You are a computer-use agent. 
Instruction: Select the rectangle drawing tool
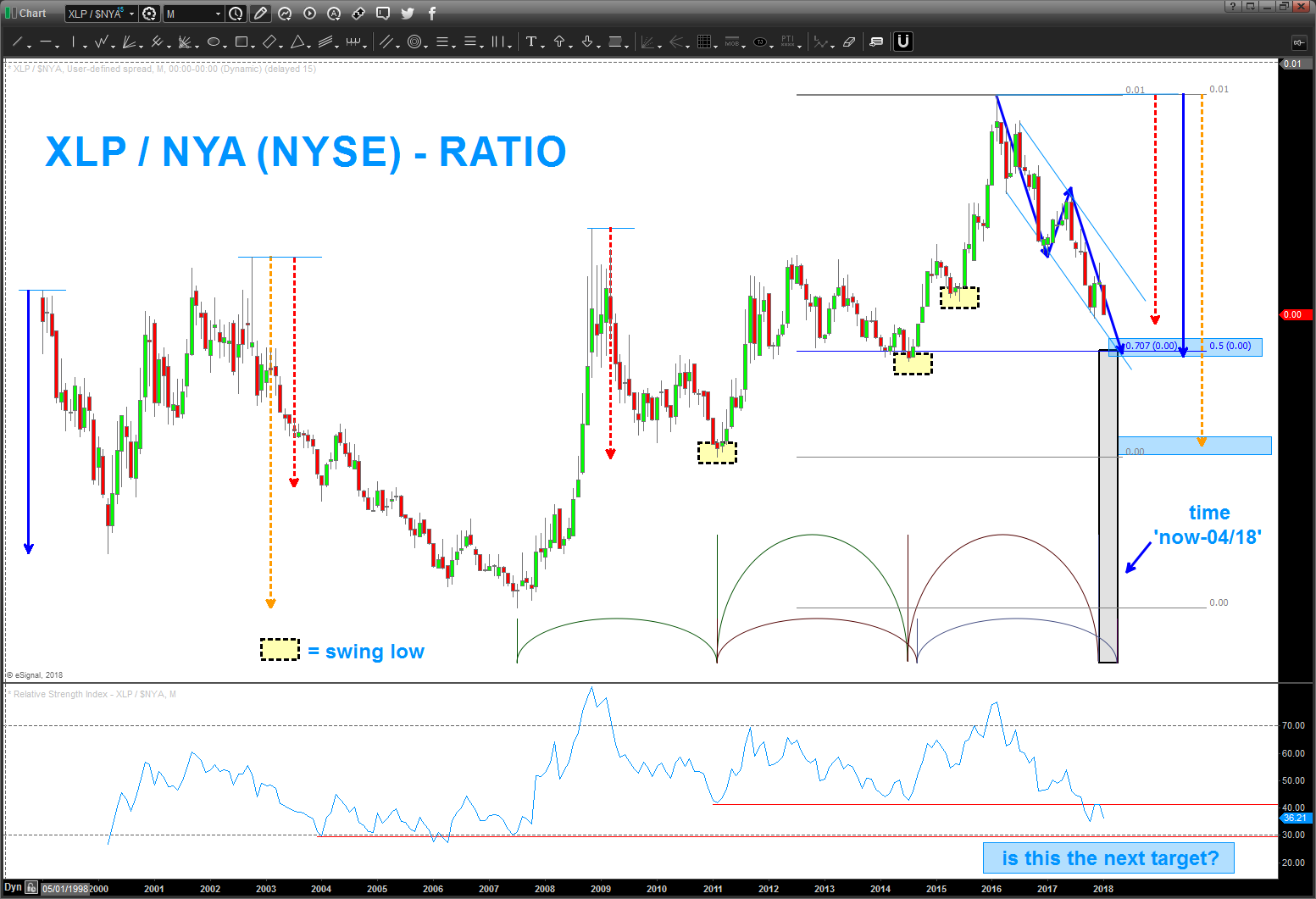pos(242,42)
